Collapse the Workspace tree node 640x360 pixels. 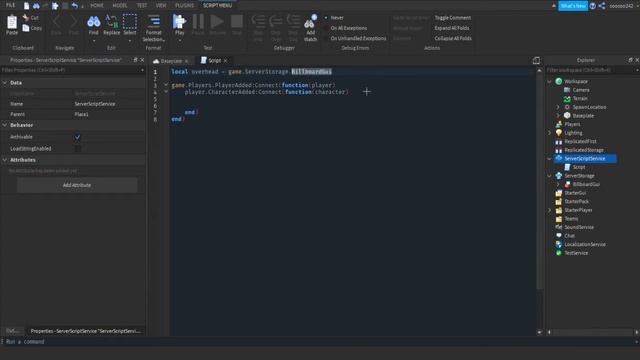coord(549,81)
